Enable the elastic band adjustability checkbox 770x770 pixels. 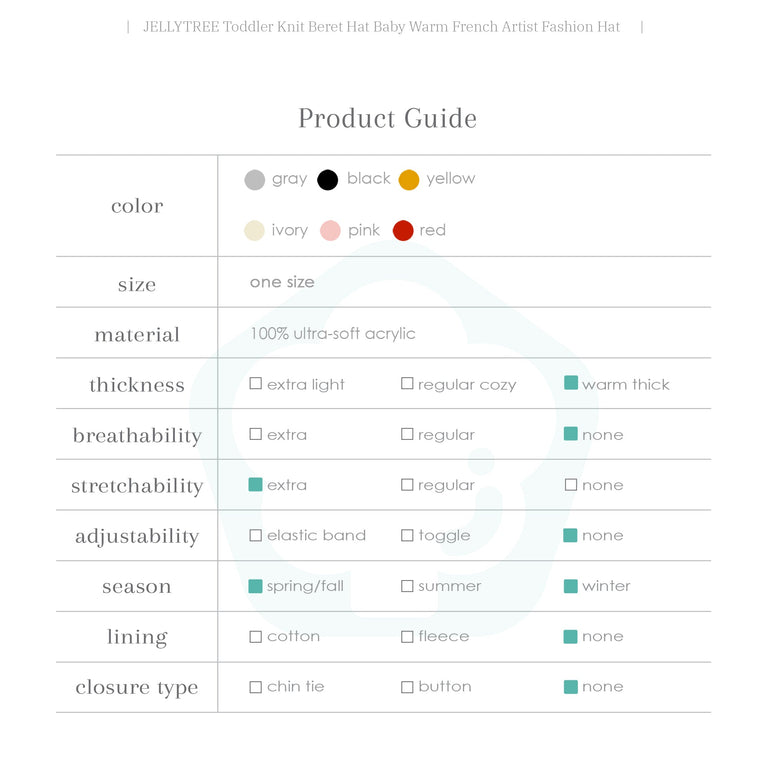[256, 536]
